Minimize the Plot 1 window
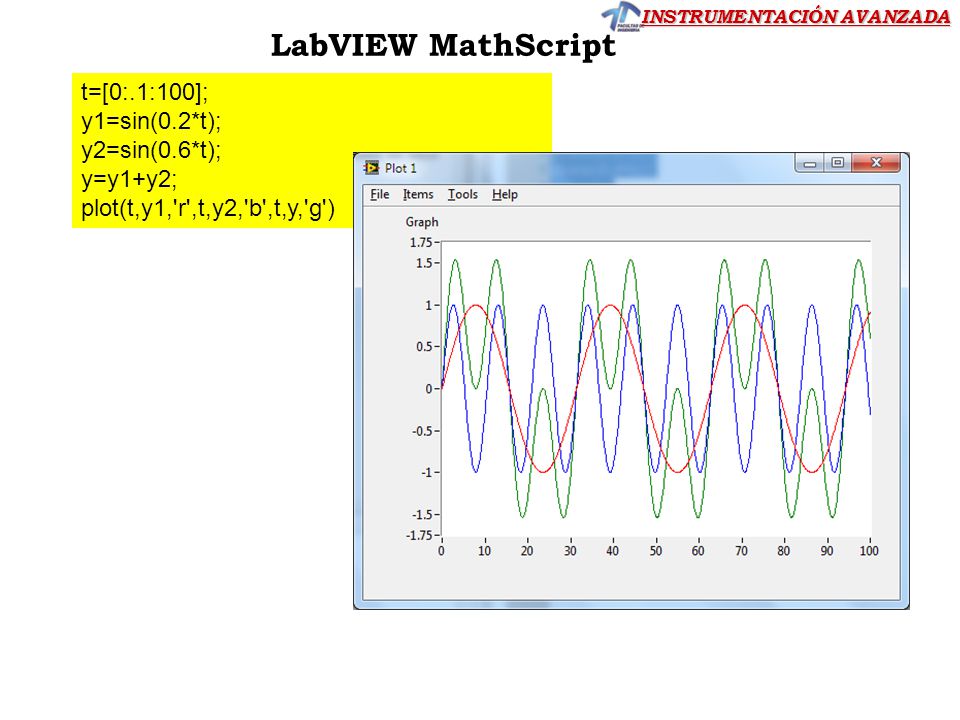Viewport: 960px width, 720px height. [809, 163]
